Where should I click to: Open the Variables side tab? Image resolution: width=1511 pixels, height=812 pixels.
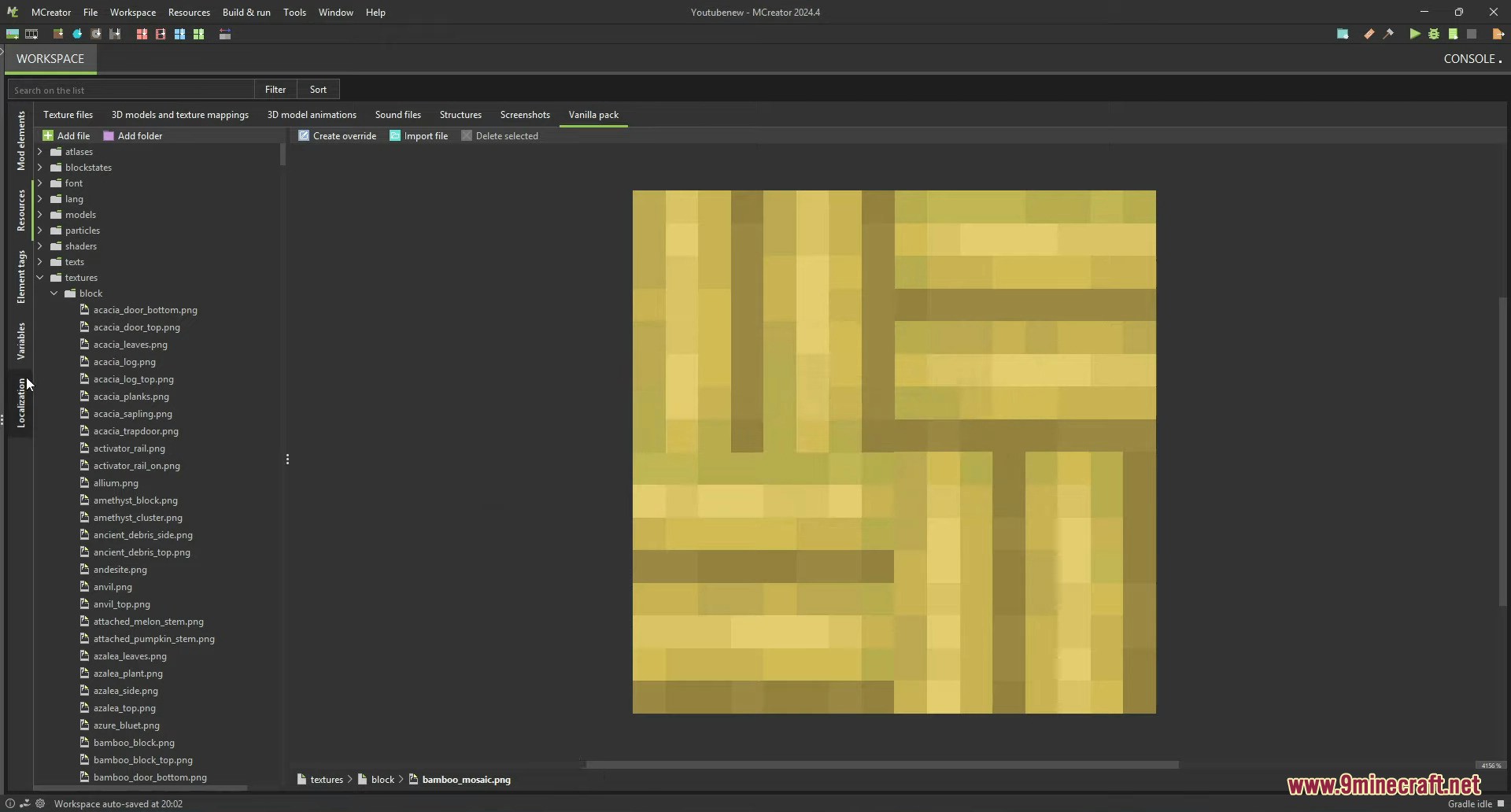click(x=21, y=341)
